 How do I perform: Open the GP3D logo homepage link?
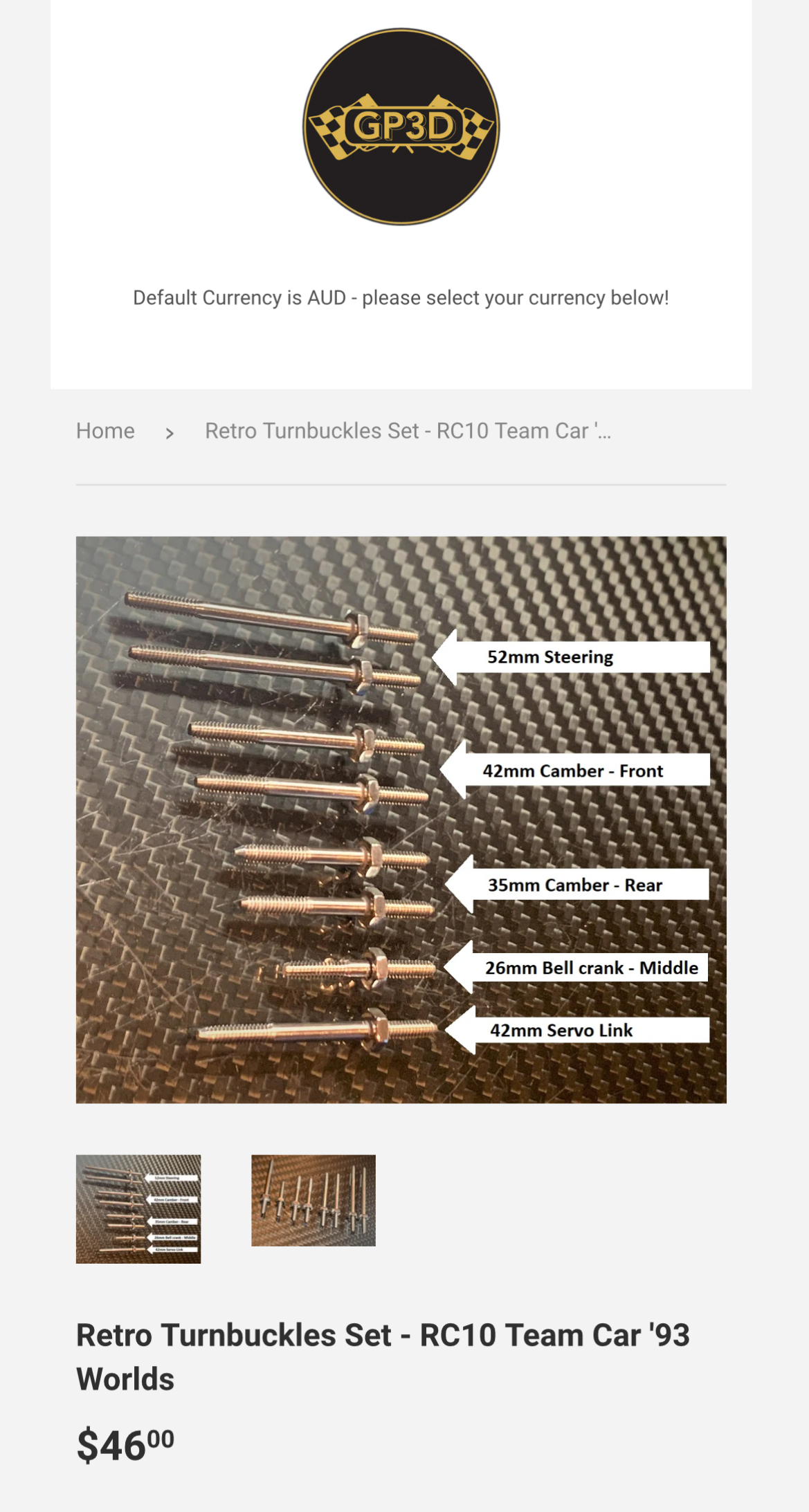point(401,127)
